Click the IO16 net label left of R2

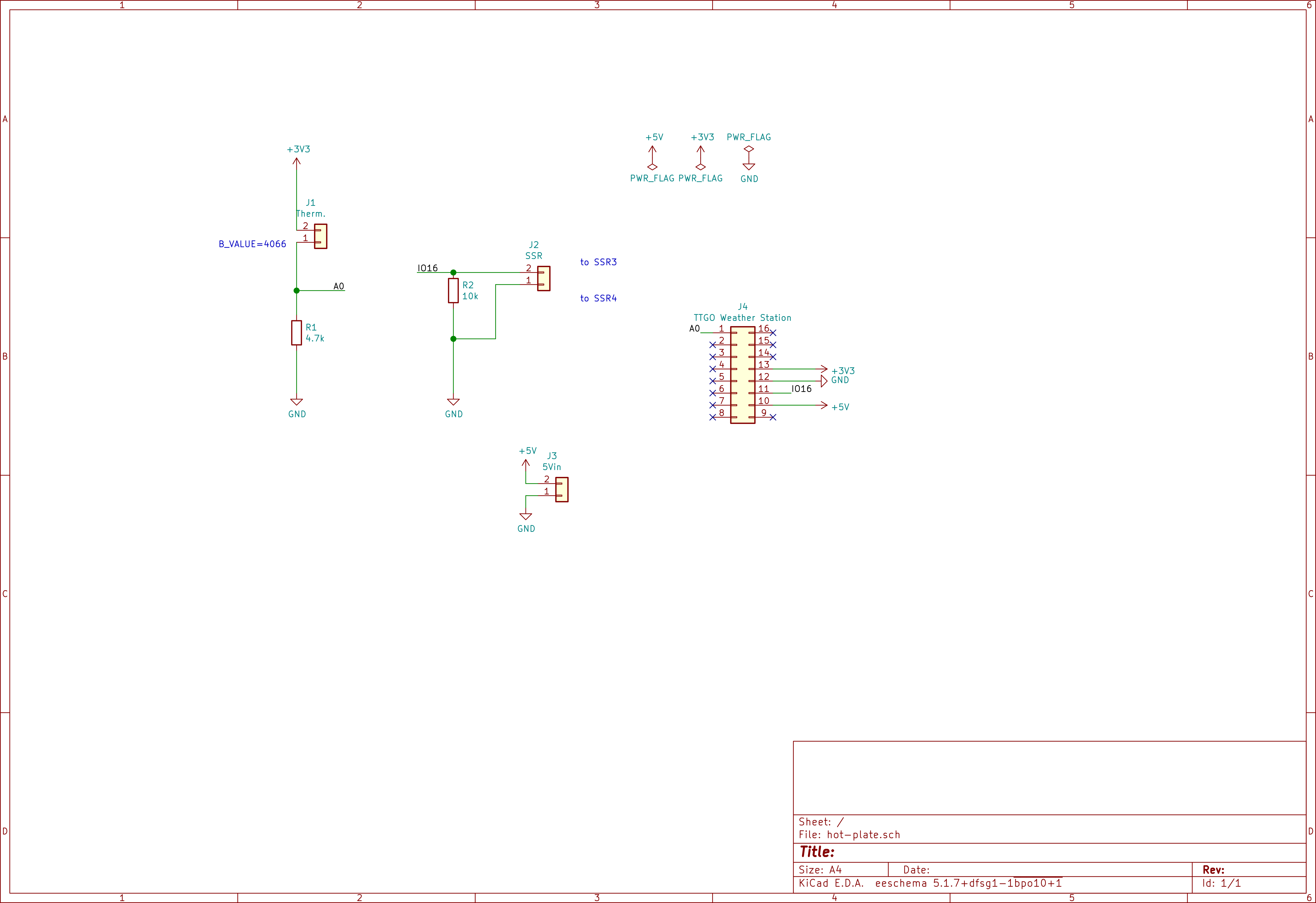click(428, 268)
